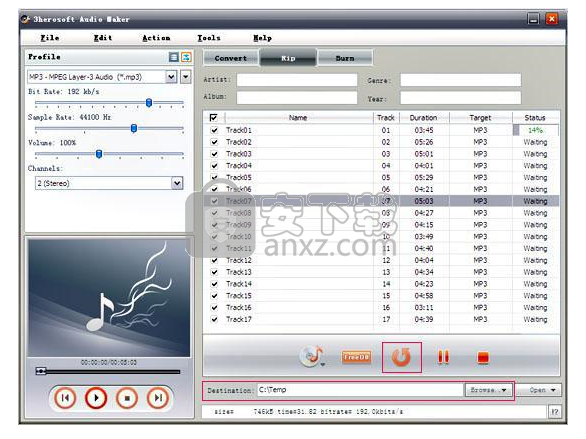Click the FreeDB button icon
The height and width of the screenshot is (439, 586).
(x=356, y=357)
